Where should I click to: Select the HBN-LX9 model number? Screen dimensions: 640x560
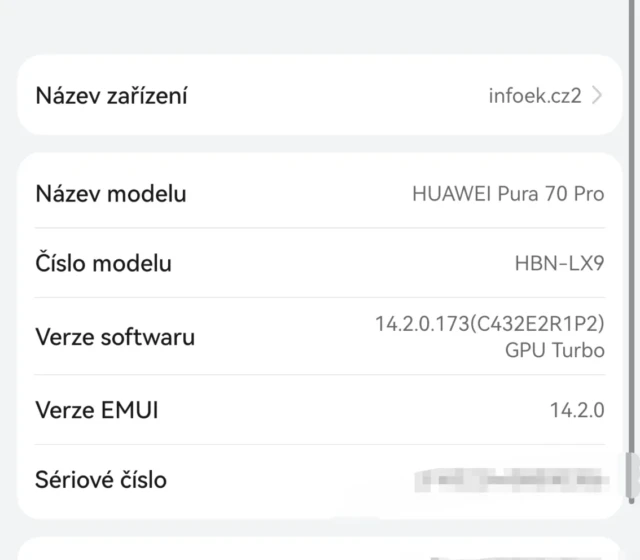559,264
